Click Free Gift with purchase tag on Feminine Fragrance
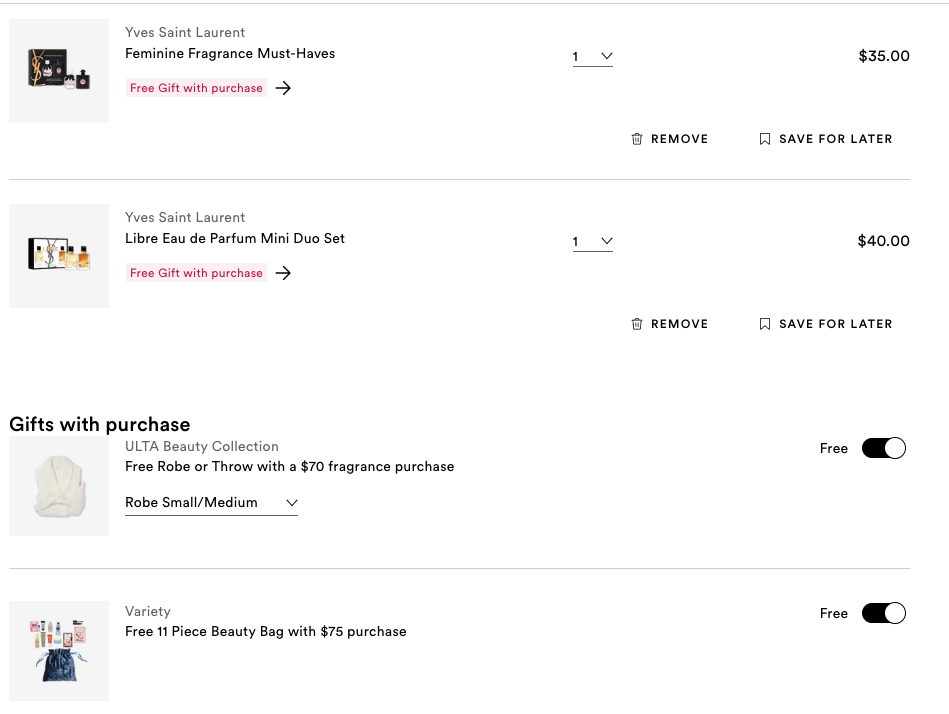The width and height of the screenshot is (949, 714). tap(196, 88)
